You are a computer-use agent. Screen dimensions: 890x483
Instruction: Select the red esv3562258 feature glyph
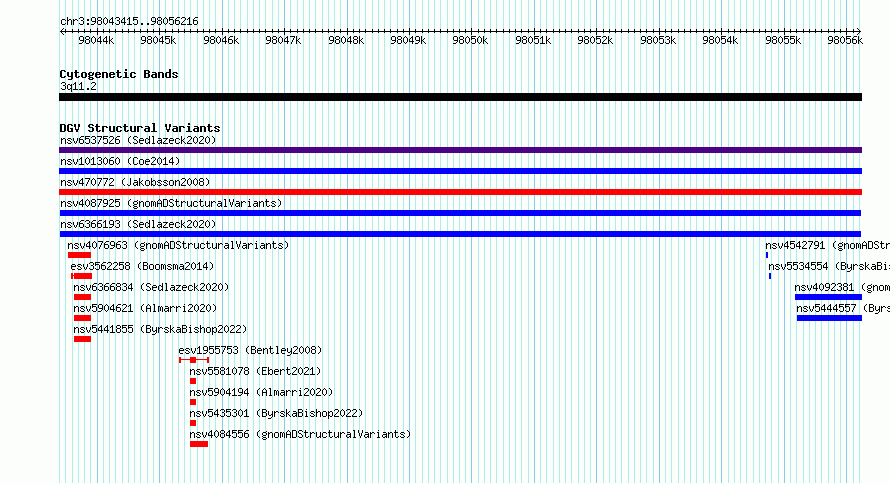point(81,276)
